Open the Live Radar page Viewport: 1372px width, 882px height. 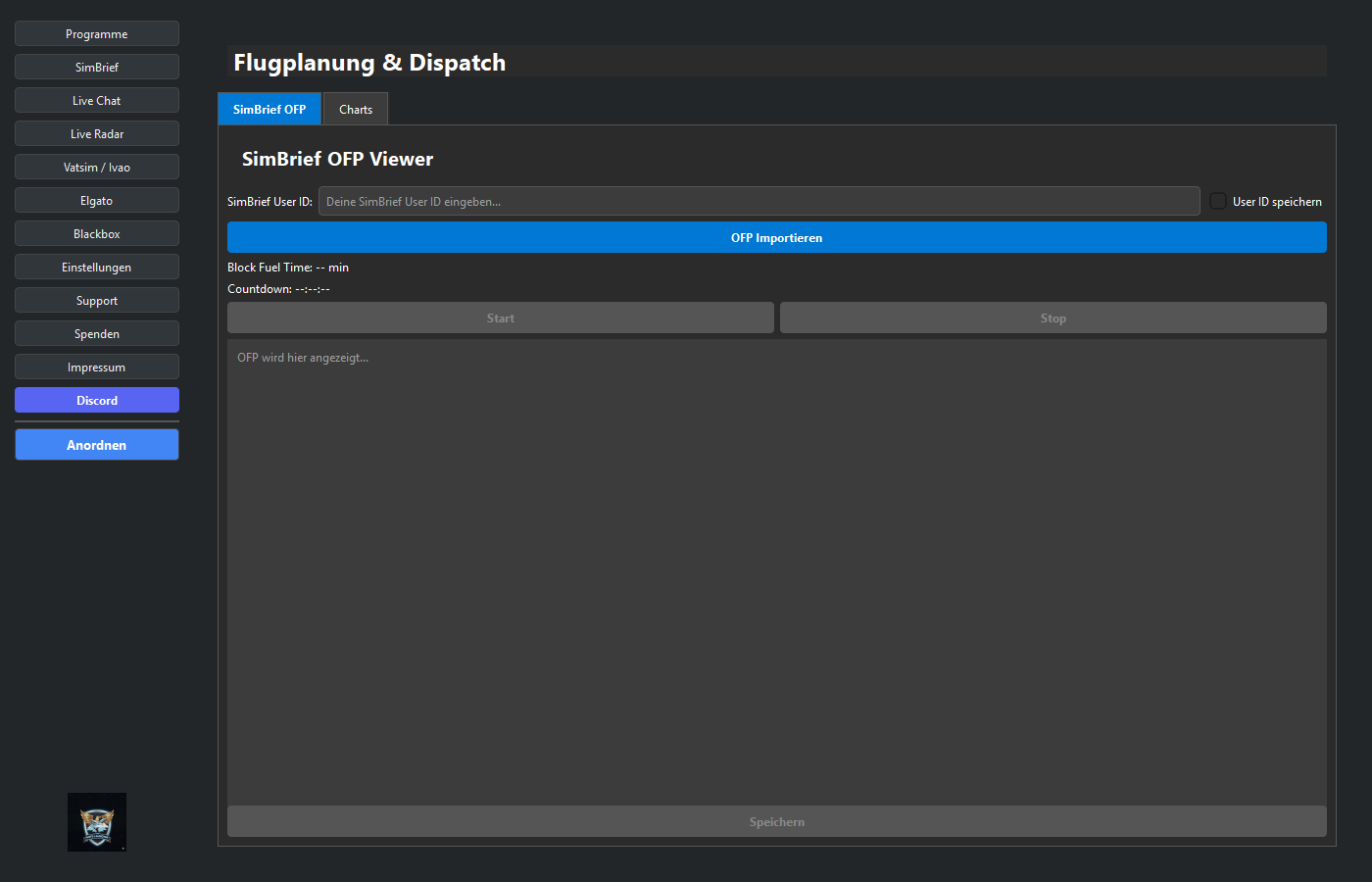point(97,134)
